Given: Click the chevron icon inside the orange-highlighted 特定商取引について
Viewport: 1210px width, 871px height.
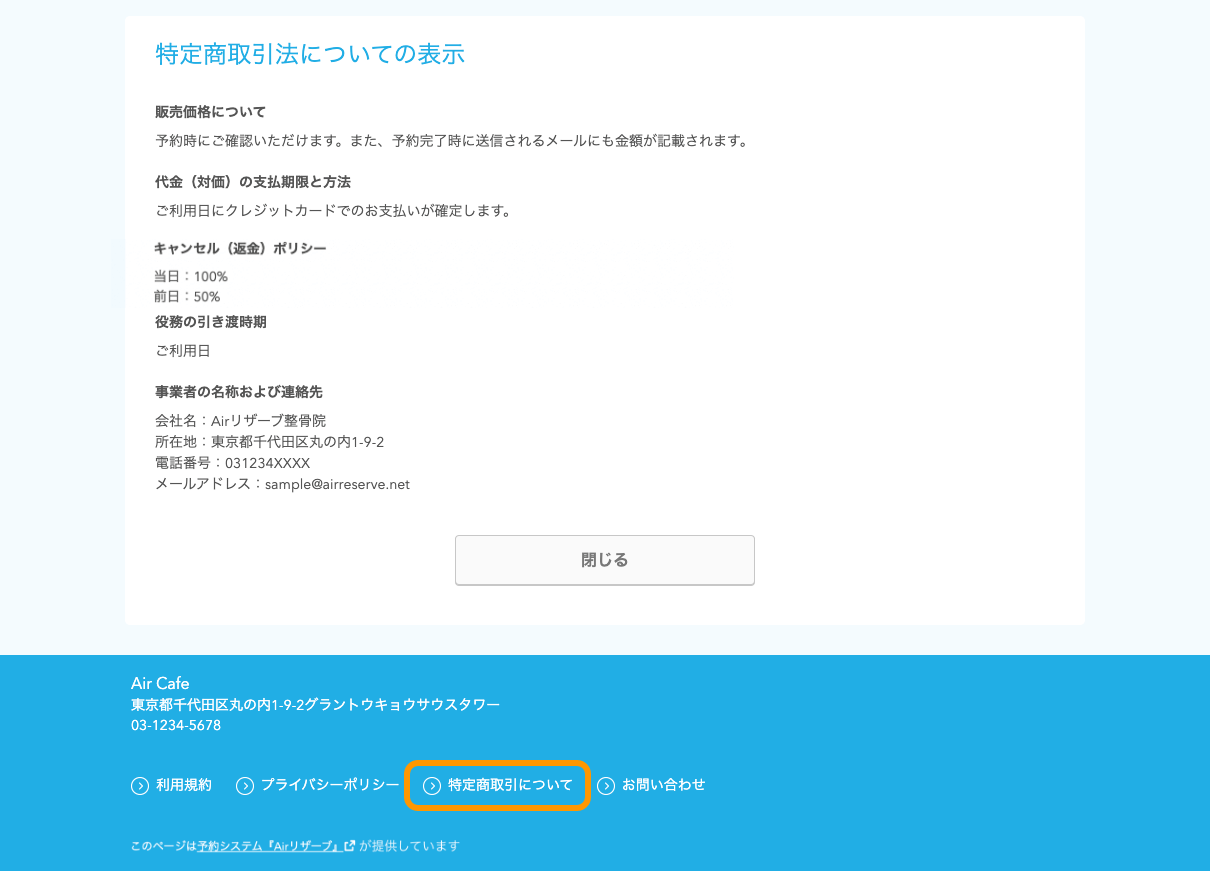Looking at the screenshot, I should coord(431,785).
